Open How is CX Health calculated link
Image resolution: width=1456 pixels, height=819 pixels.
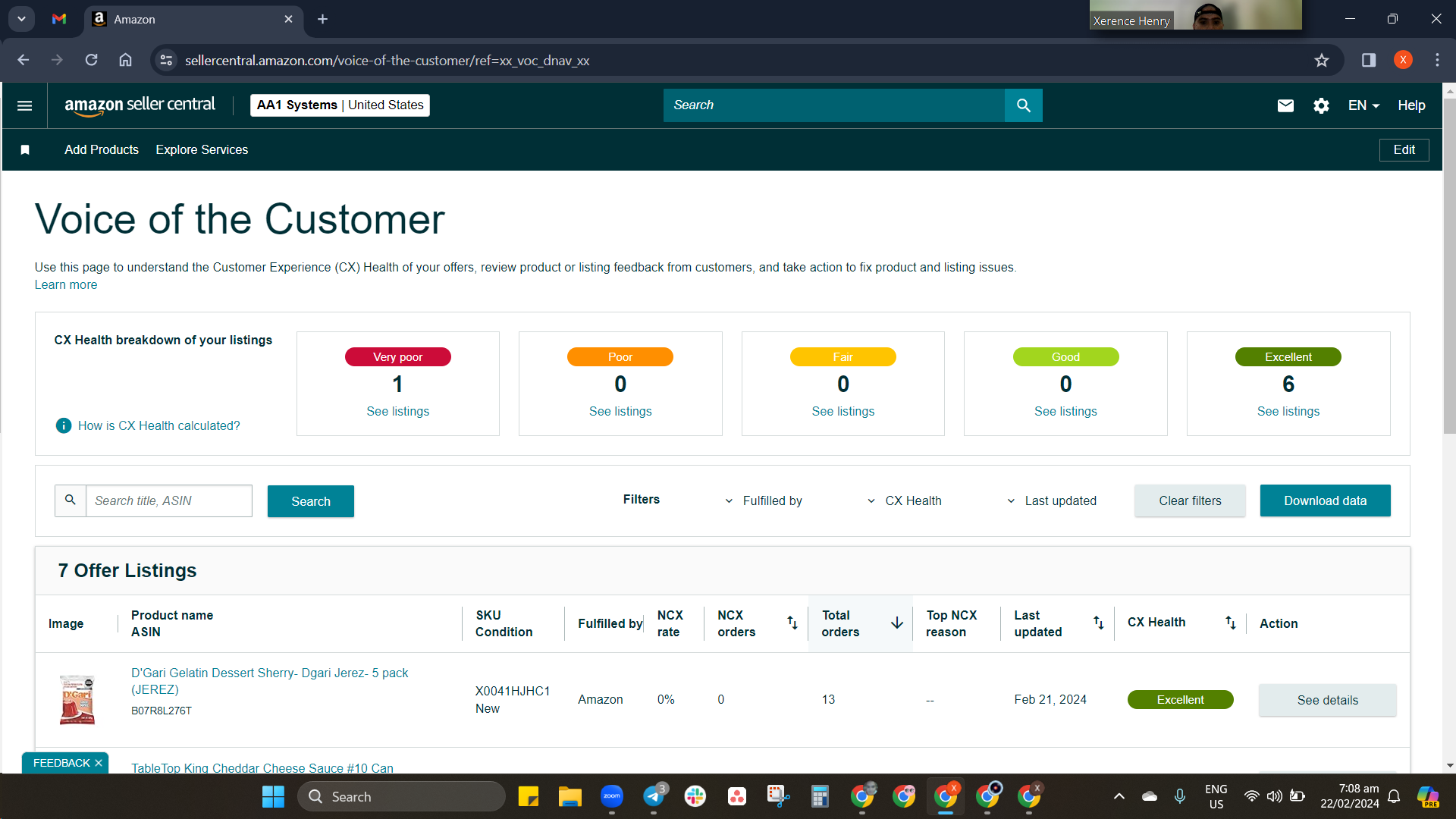[159, 426]
